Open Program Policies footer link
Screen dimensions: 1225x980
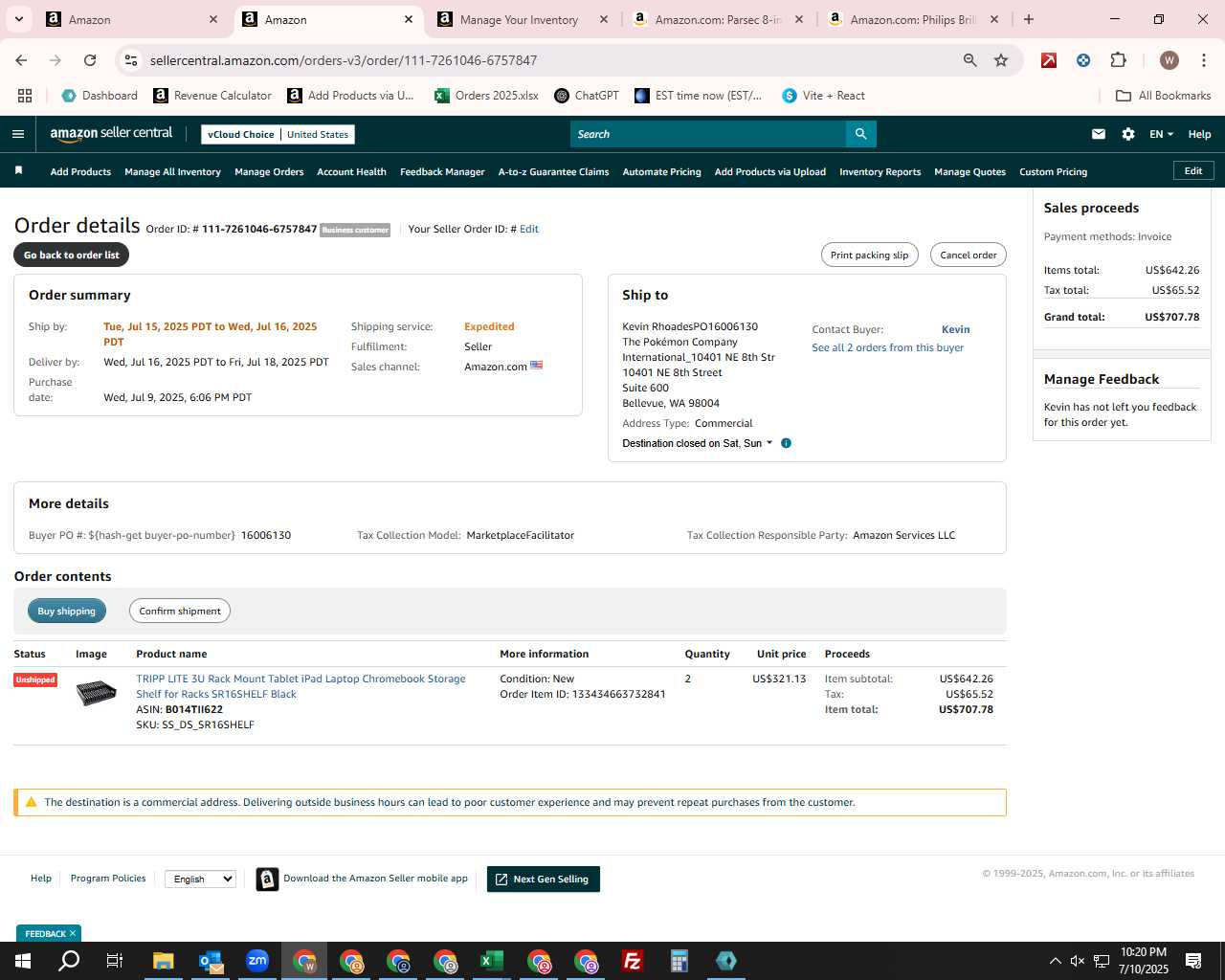[108, 878]
